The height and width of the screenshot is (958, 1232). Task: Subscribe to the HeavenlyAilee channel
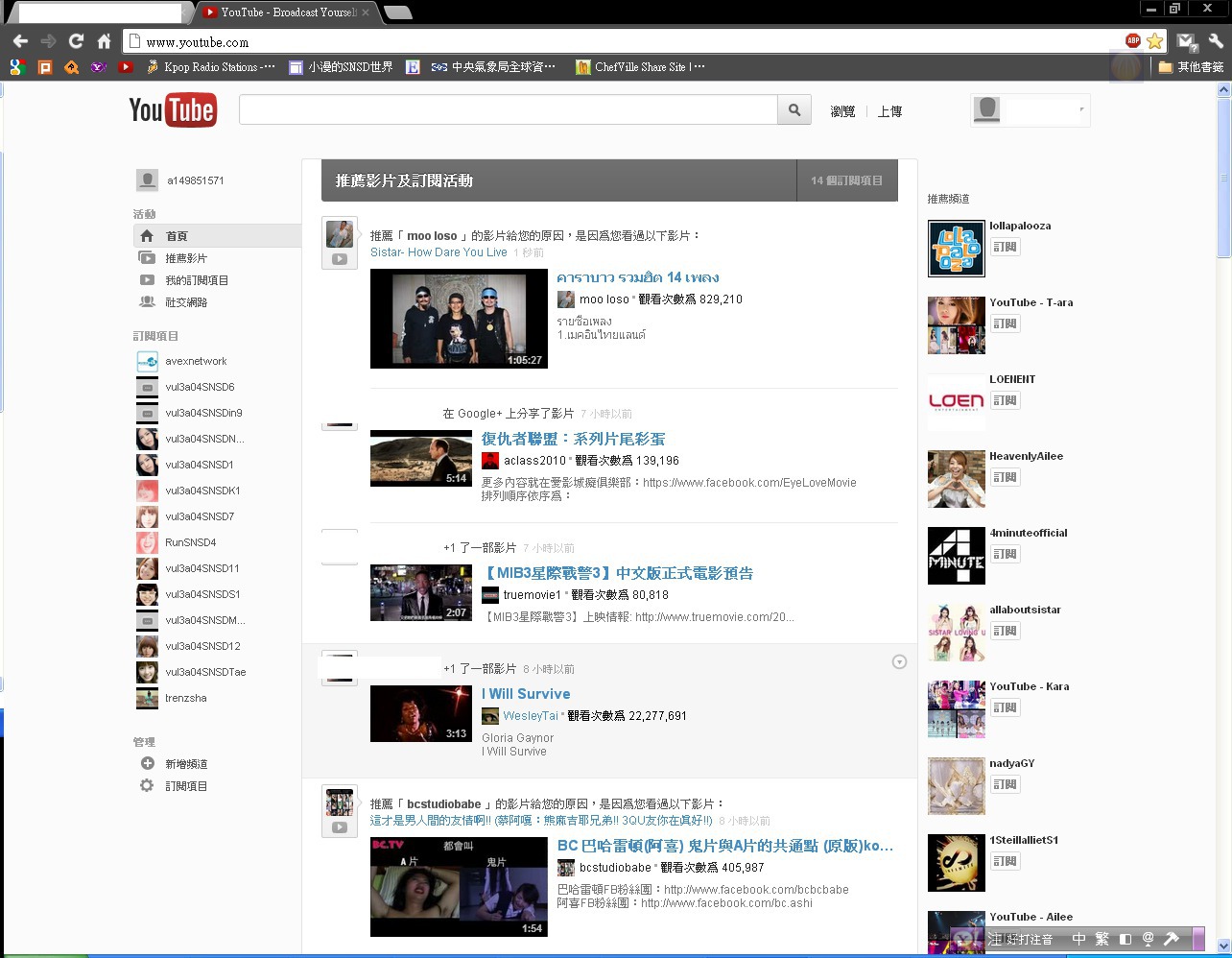pyautogui.click(x=1005, y=477)
